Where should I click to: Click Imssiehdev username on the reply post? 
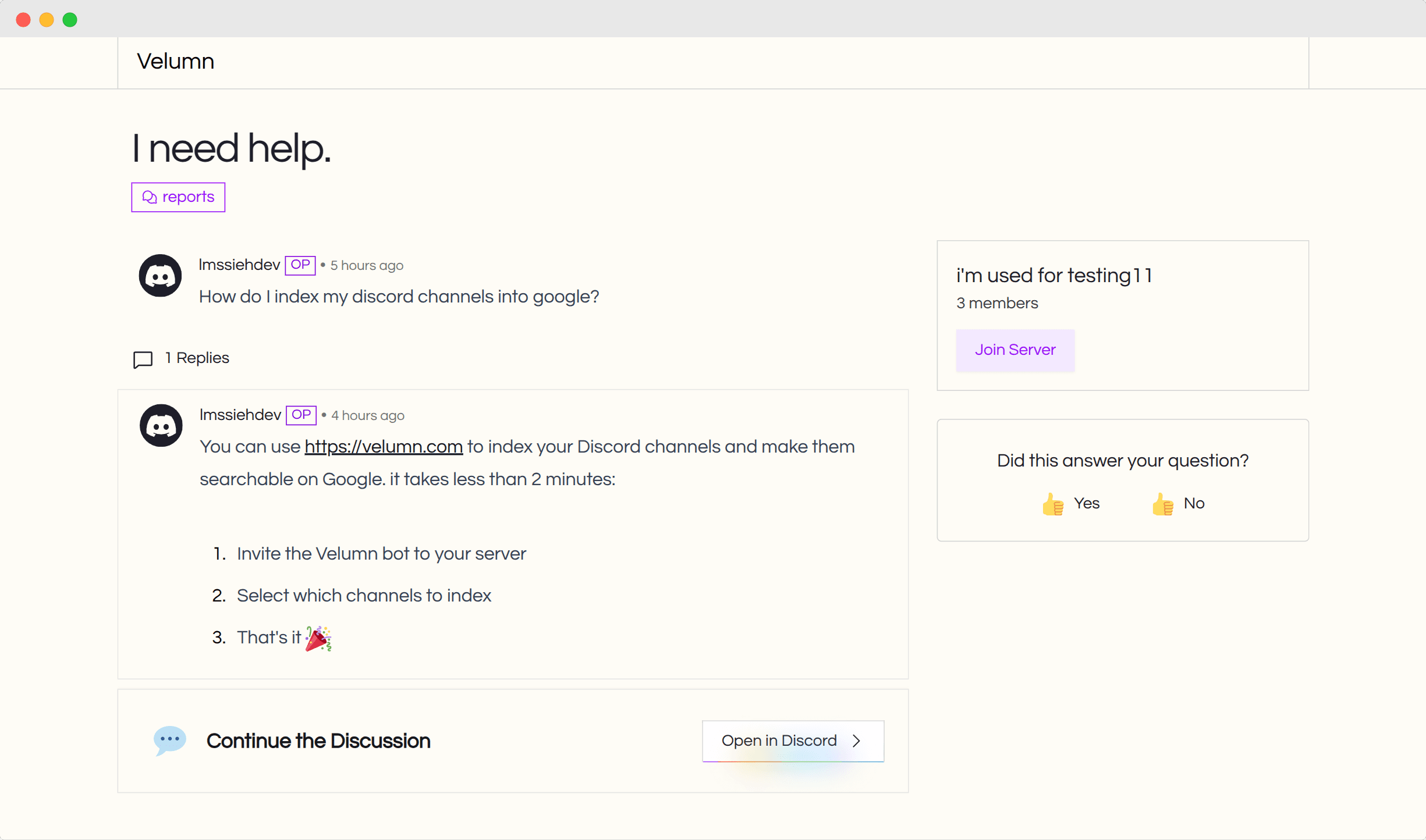tap(240, 415)
